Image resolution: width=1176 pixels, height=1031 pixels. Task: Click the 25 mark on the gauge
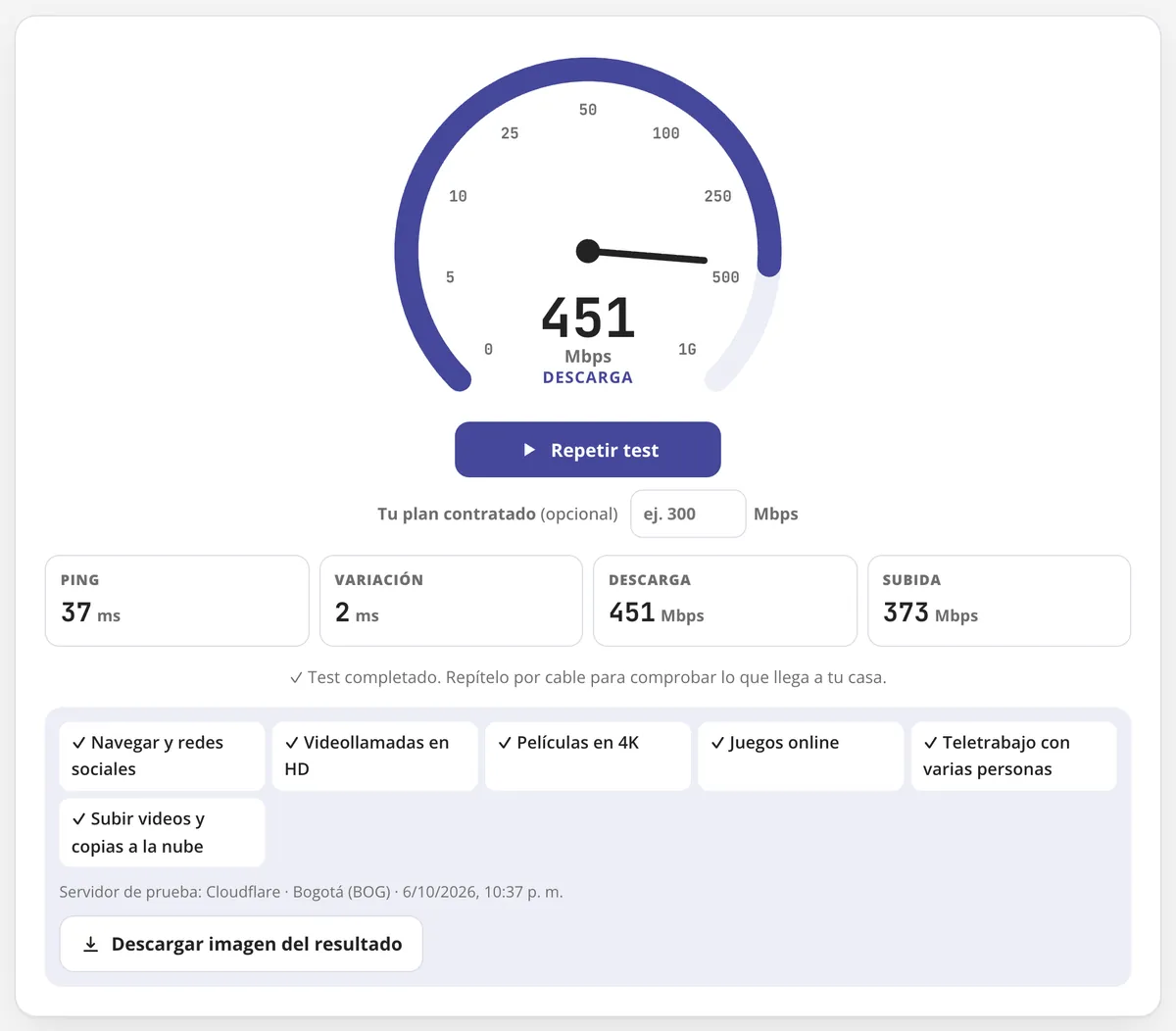(510, 133)
